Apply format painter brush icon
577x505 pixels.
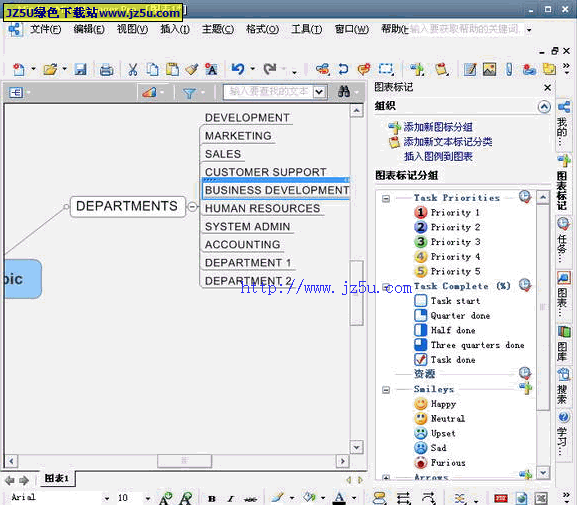point(191,69)
